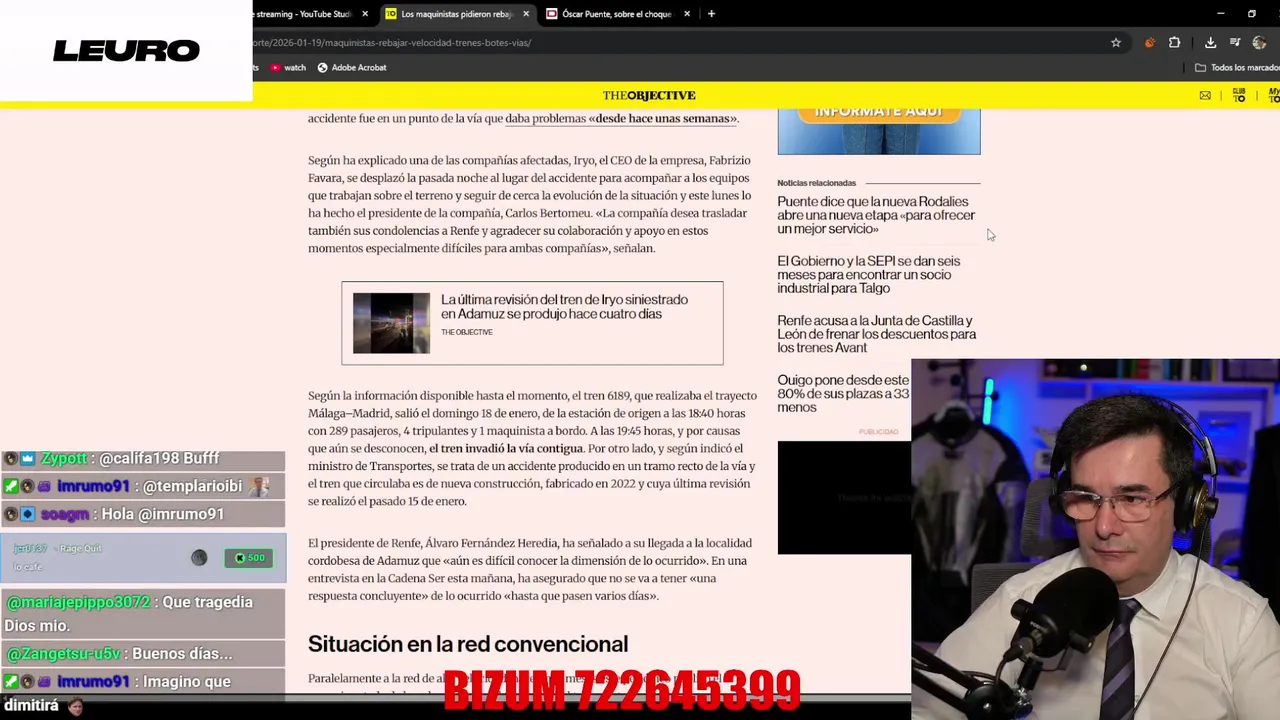Open the extensions puzzle menu
1280x720 pixels.
(x=1174, y=43)
